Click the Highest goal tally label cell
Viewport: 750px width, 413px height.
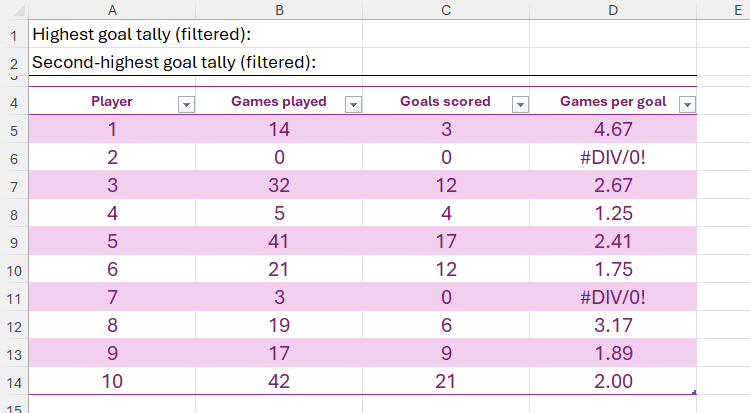(x=141, y=34)
